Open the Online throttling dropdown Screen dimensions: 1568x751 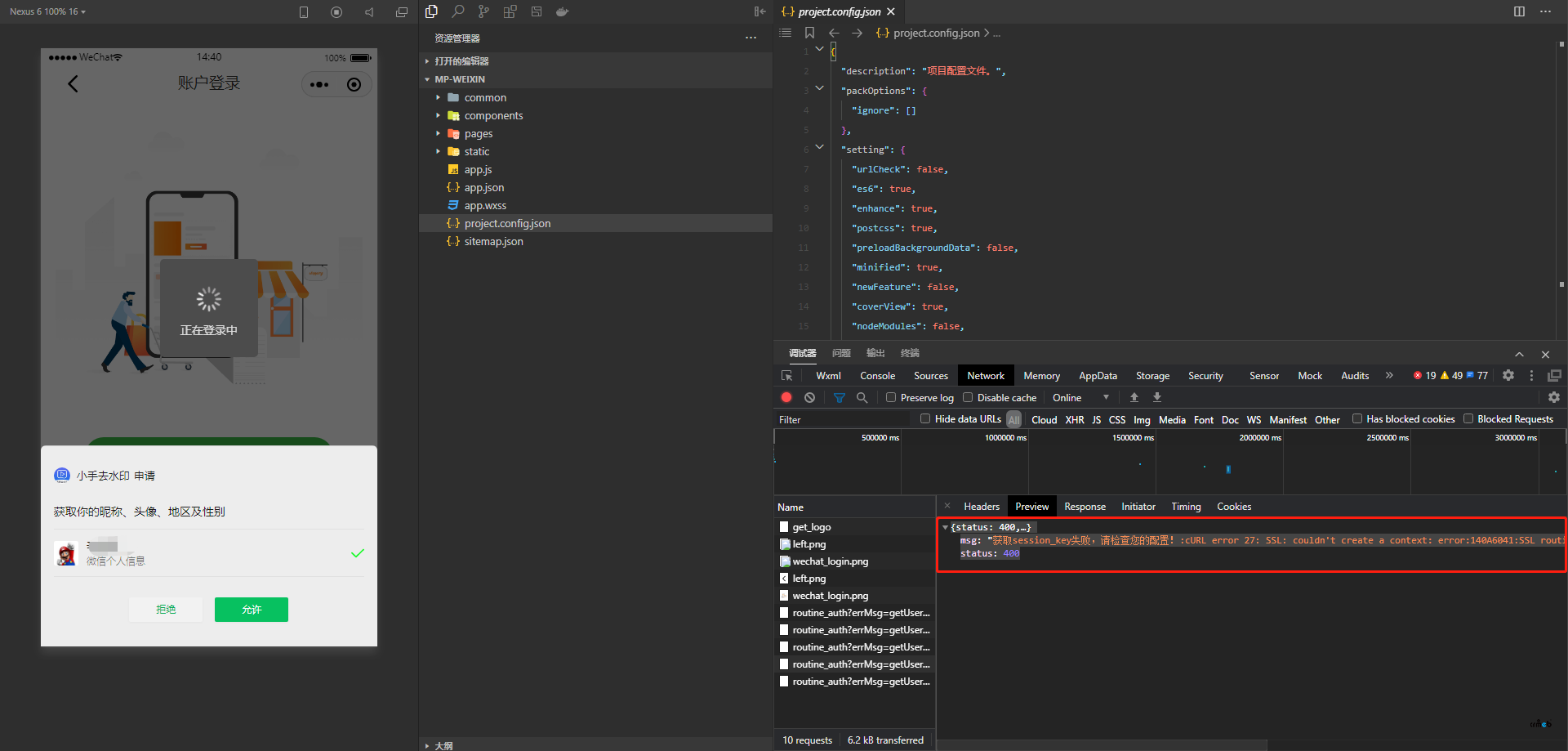(1080, 397)
